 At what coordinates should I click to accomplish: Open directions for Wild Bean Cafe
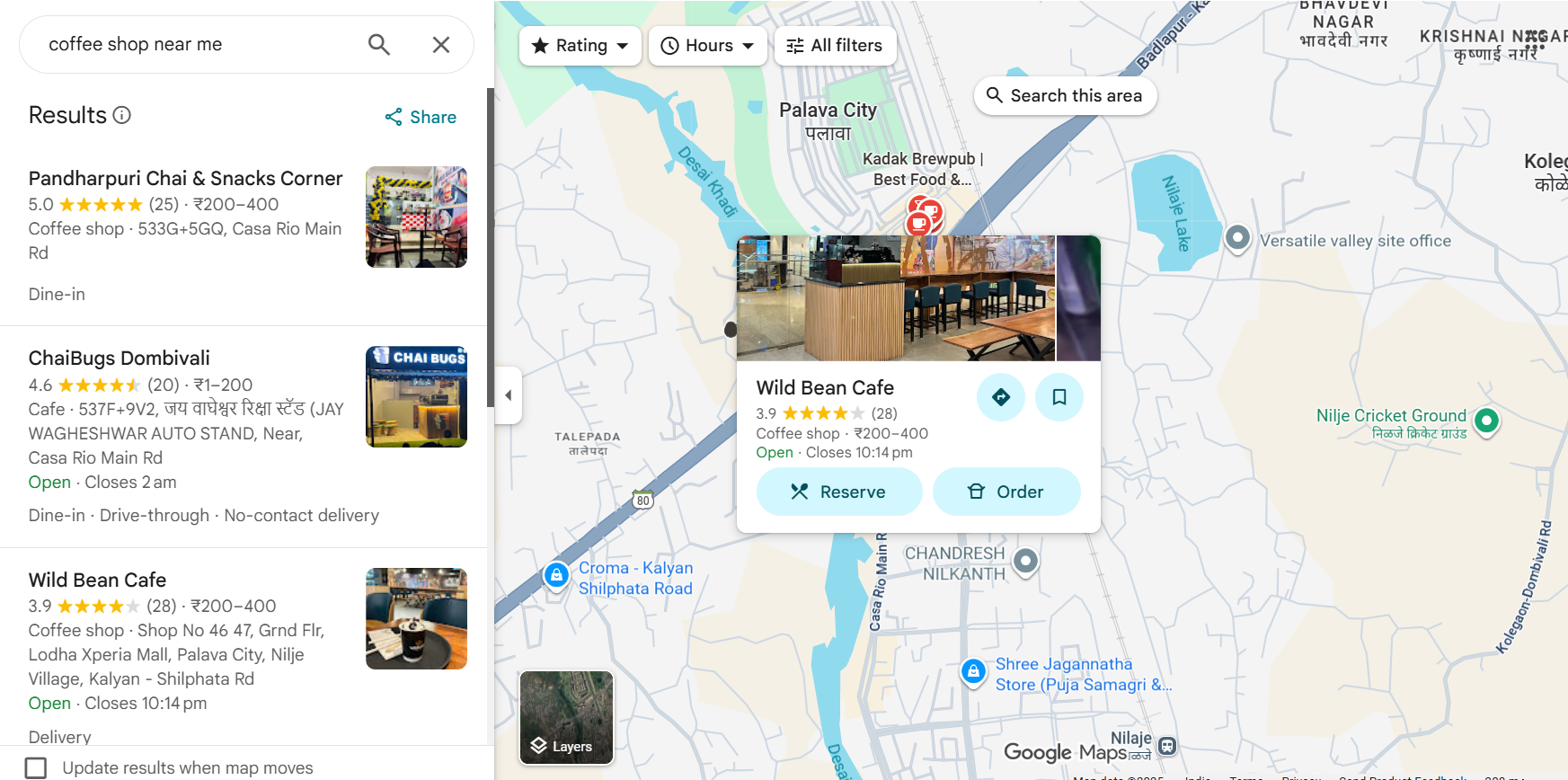1001,397
